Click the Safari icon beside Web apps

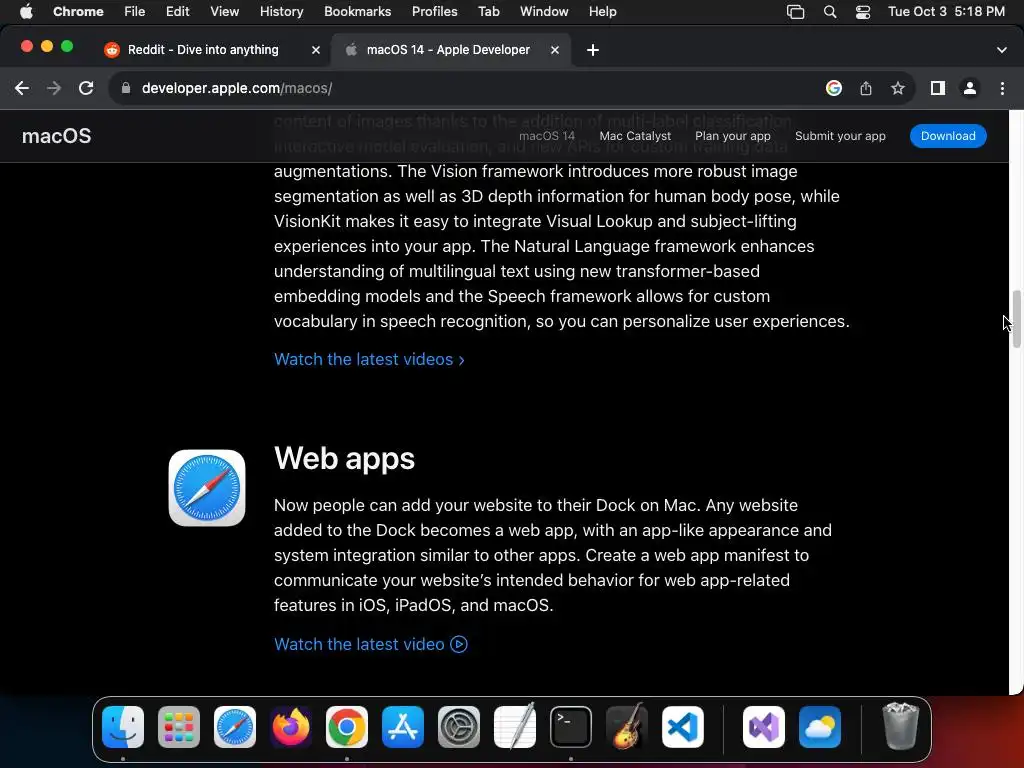(x=207, y=488)
